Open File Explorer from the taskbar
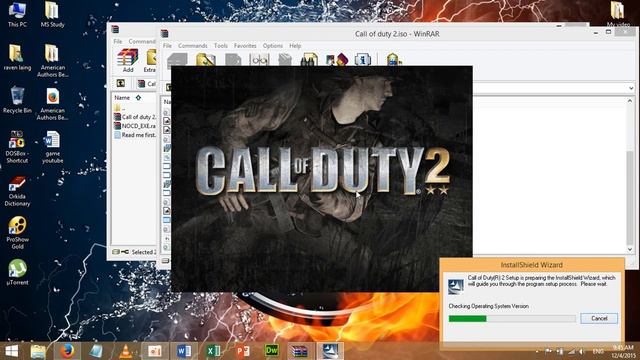Viewport: 640px width, 360px height. 38,351
